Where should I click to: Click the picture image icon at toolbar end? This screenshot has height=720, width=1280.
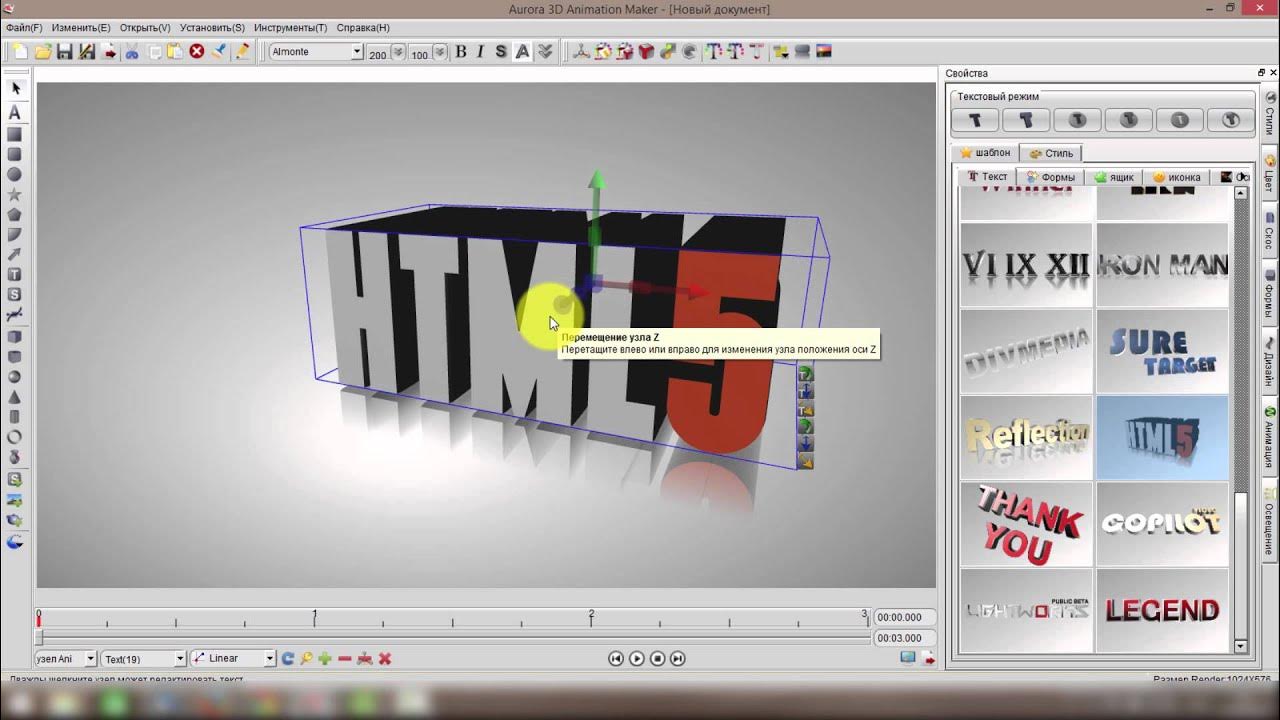click(825, 52)
